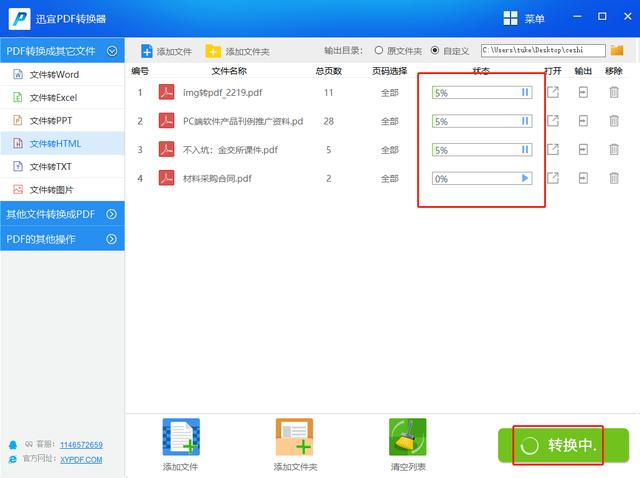Screen dimensions: 640x478
Task: Select the 自定义 output radio button
Action: tap(435, 50)
